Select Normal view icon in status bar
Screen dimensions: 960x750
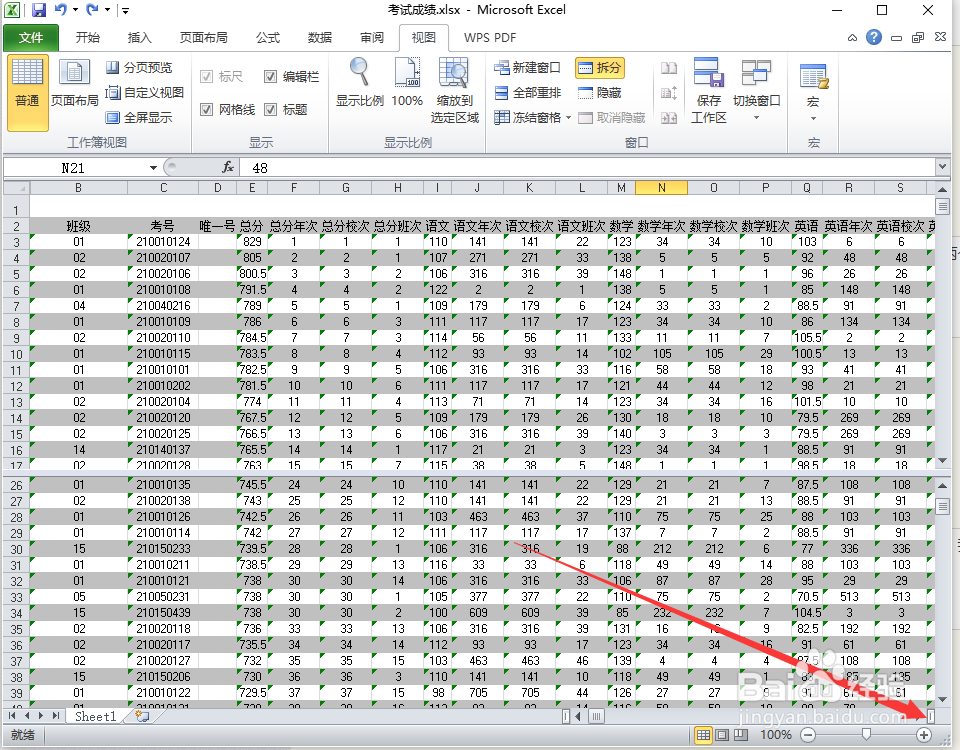click(x=703, y=735)
